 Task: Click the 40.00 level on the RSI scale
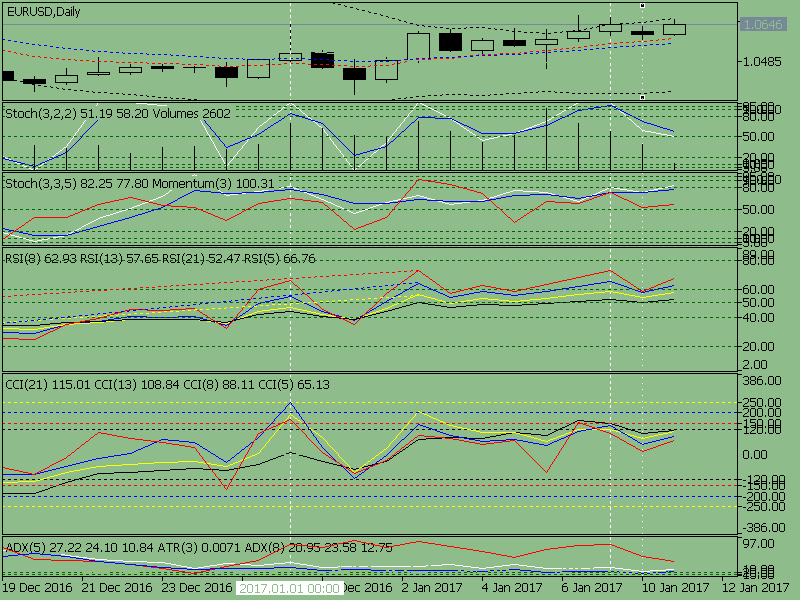point(758,318)
